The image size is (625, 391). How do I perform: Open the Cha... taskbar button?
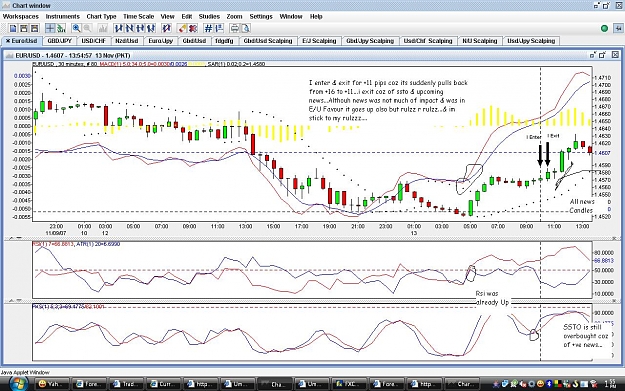click(x=274, y=384)
